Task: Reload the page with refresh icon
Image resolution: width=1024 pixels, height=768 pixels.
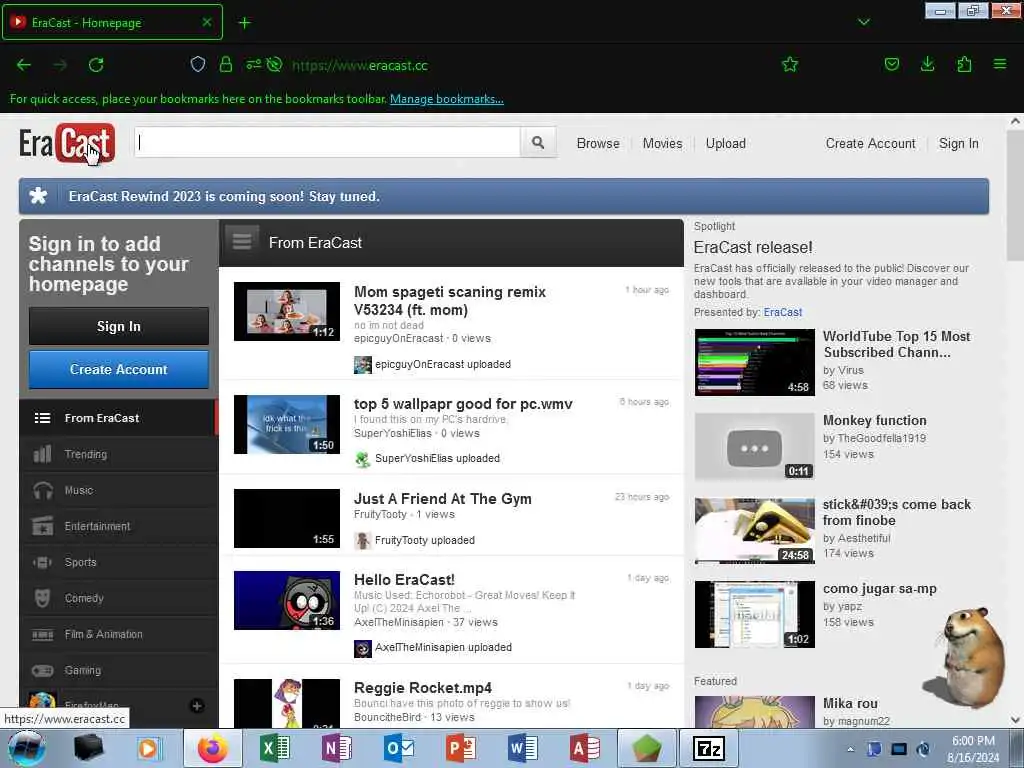Action: pos(96,65)
